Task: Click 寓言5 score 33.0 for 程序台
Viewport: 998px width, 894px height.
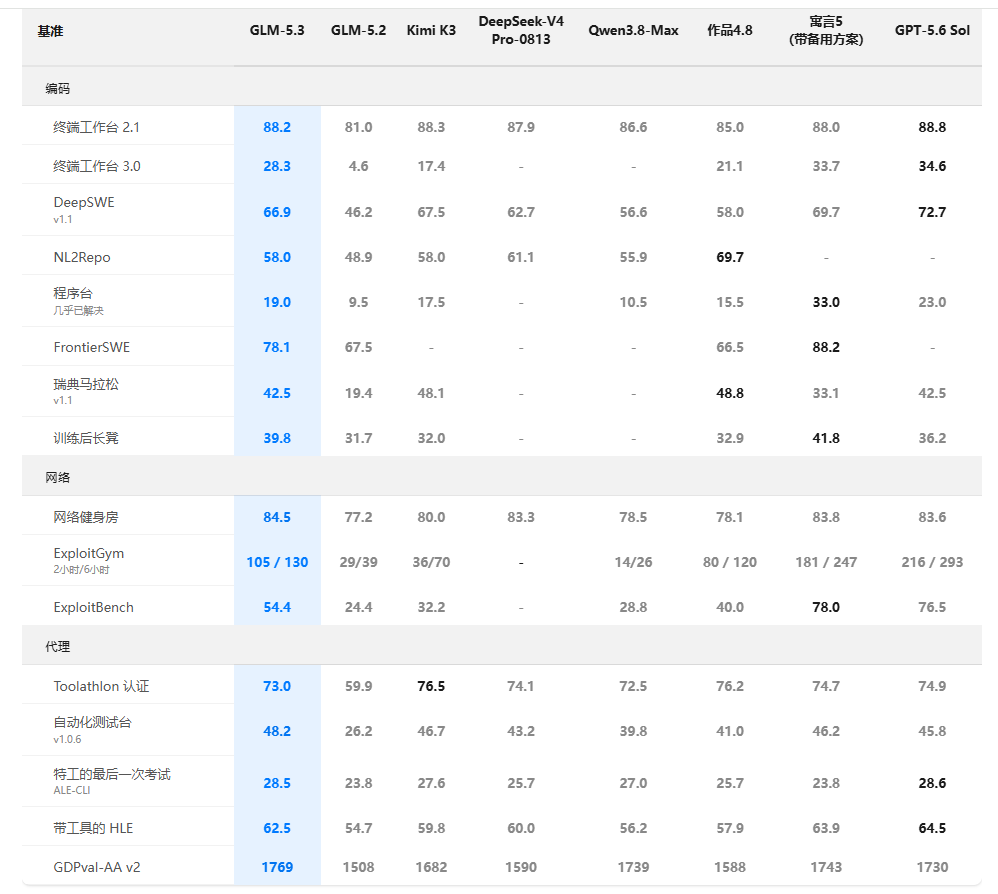Action: [826, 302]
